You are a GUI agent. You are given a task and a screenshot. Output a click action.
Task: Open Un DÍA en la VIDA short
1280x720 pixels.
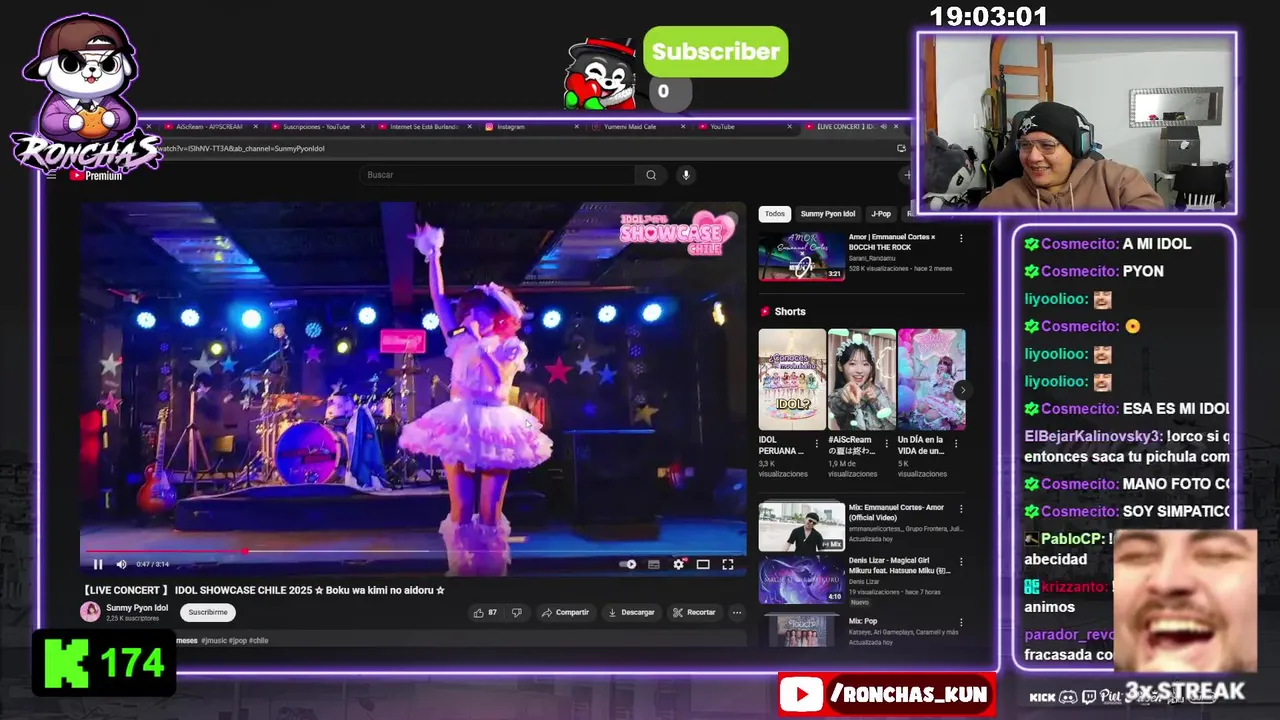coord(932,380)
